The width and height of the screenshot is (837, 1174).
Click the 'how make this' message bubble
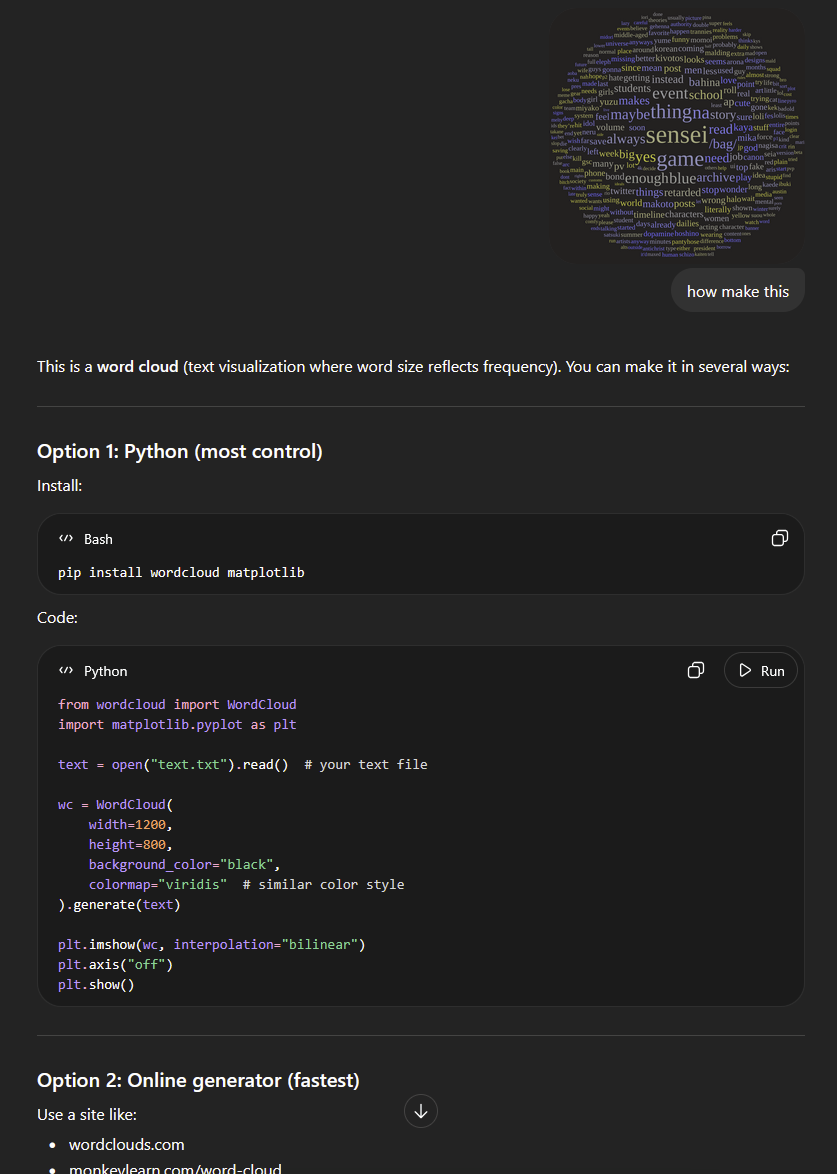pos(737,291)
